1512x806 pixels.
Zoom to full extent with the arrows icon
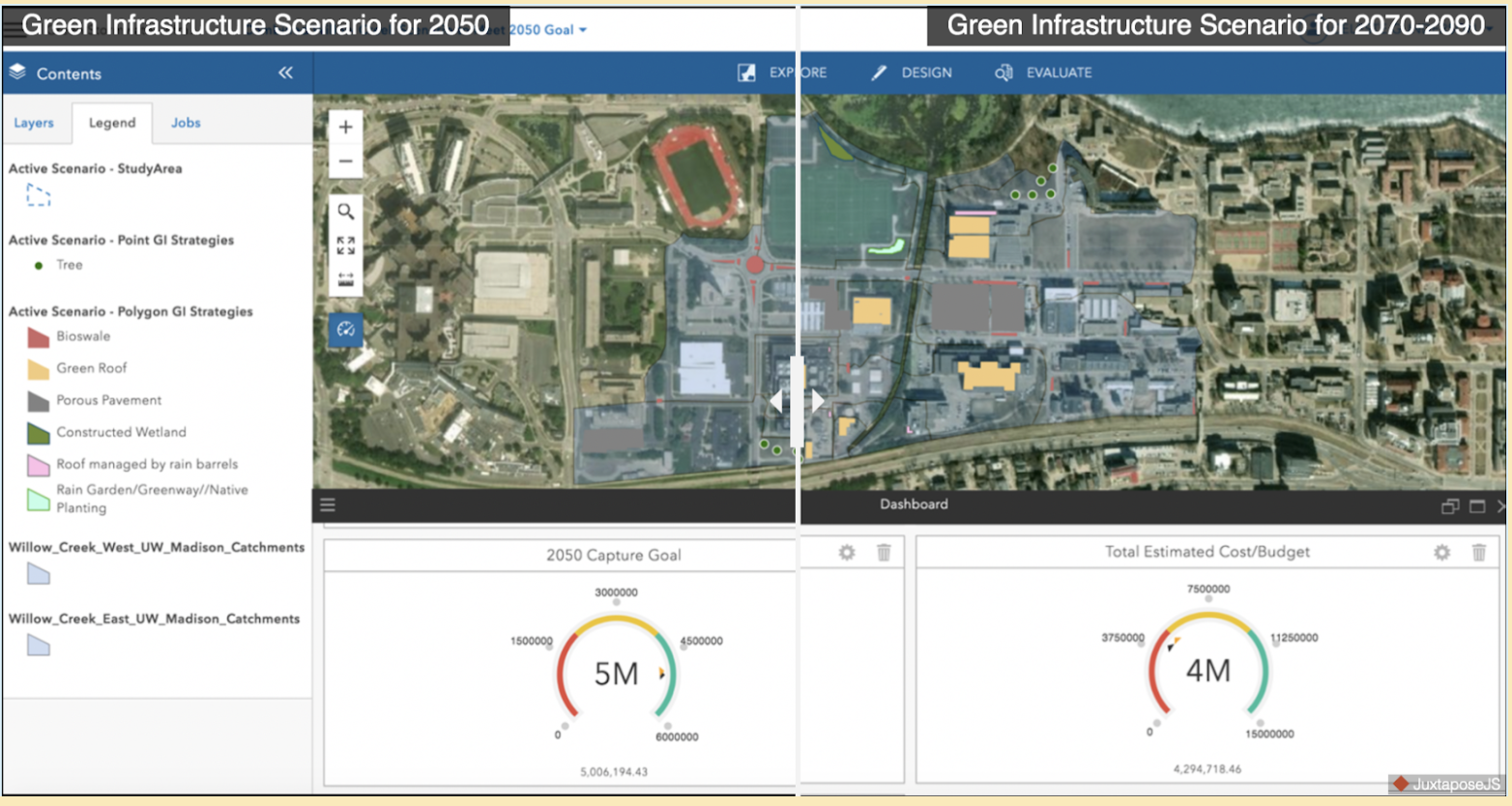346,245
